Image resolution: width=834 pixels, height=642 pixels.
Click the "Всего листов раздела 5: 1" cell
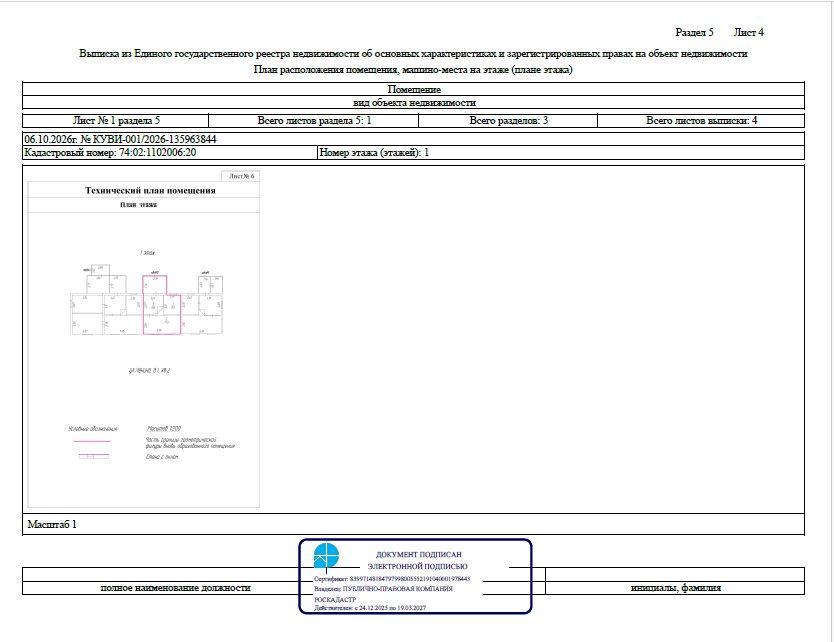pyautogui.click(x=314, y=121)
